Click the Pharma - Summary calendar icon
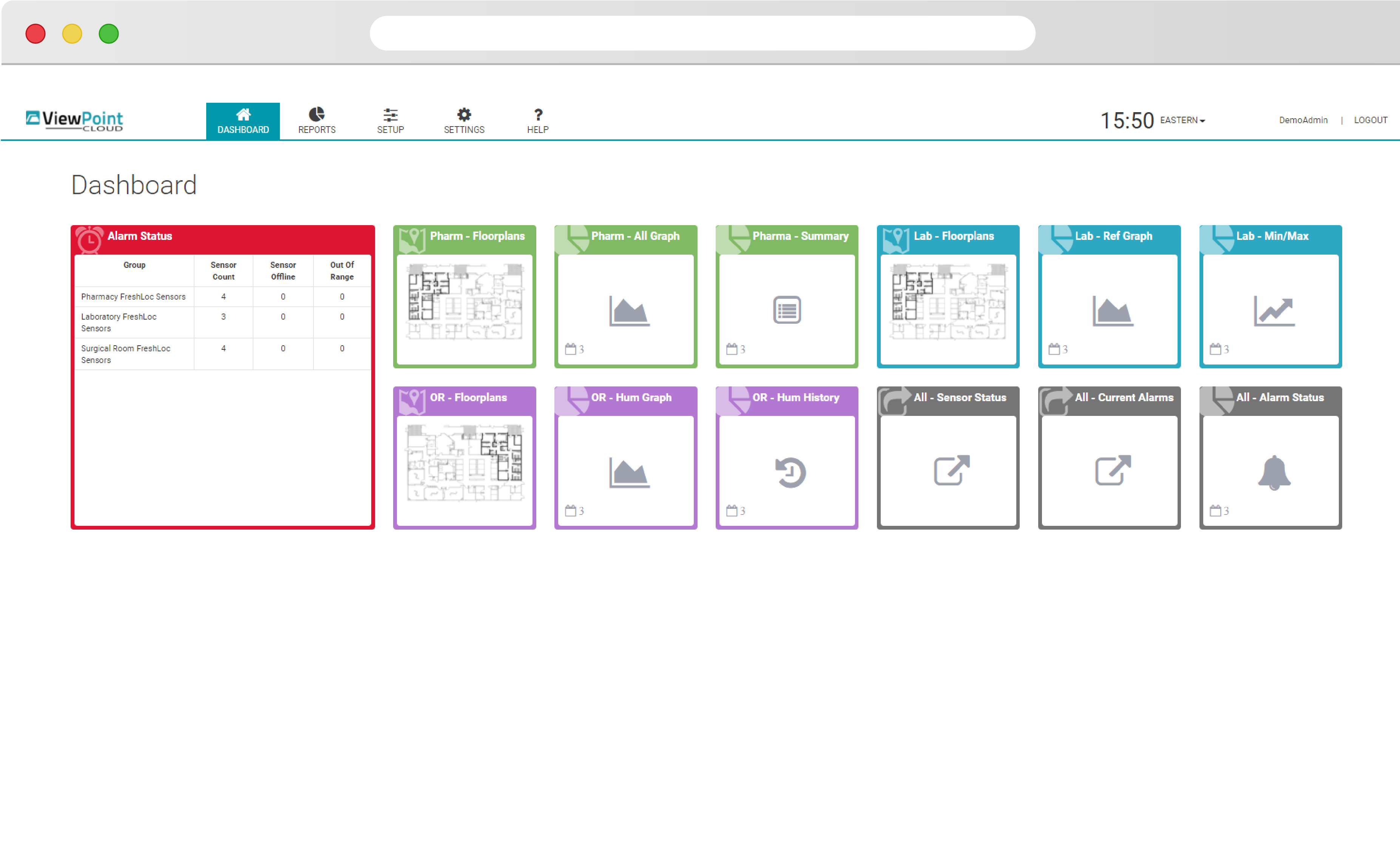1400x859 pixels. click(732, 349)
